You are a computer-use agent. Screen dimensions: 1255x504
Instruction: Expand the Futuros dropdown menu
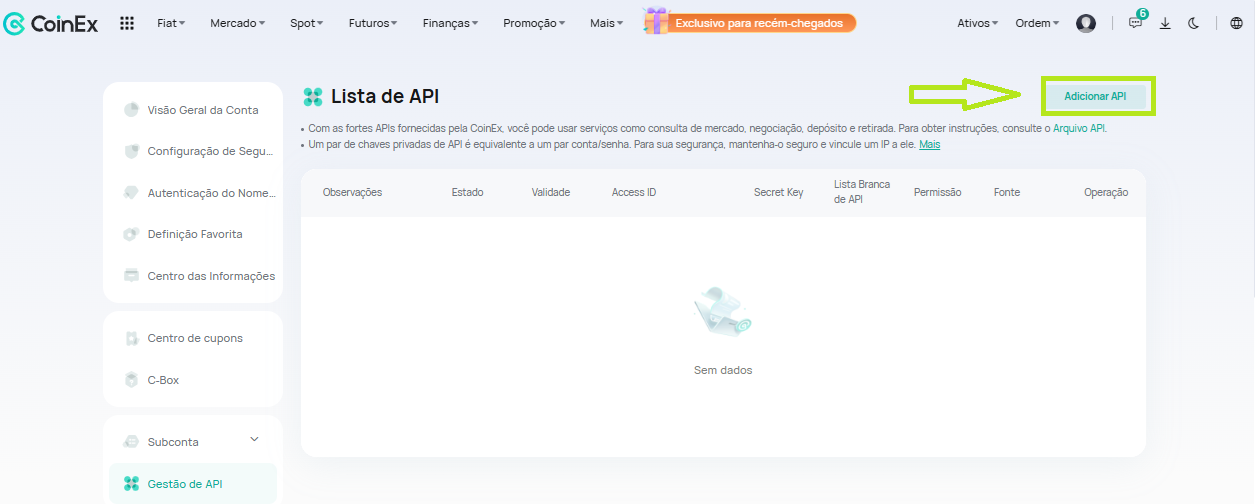point(372,23)
